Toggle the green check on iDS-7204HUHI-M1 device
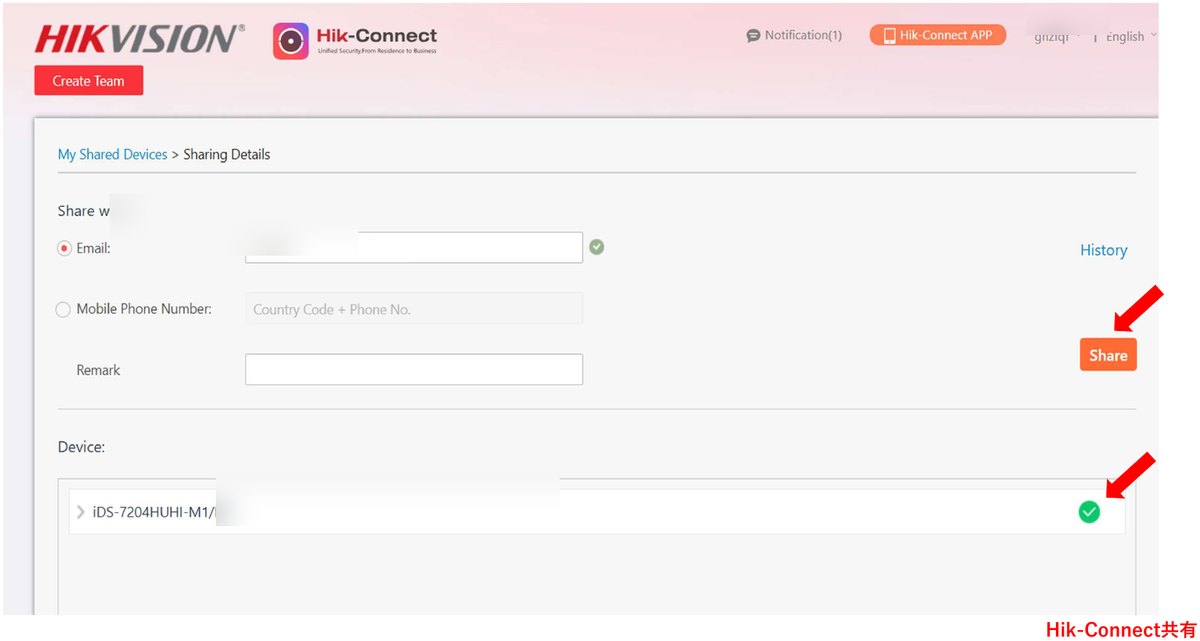 [x=1089, y=512]
